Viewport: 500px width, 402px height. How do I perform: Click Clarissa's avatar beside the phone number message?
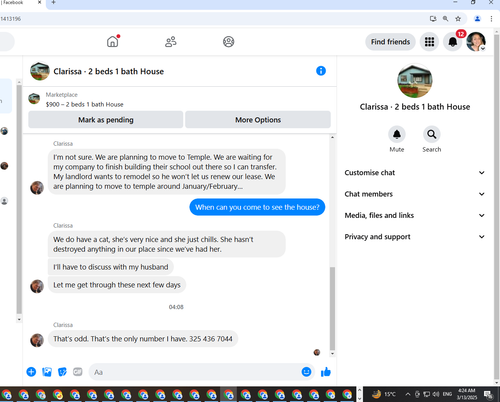37,340
